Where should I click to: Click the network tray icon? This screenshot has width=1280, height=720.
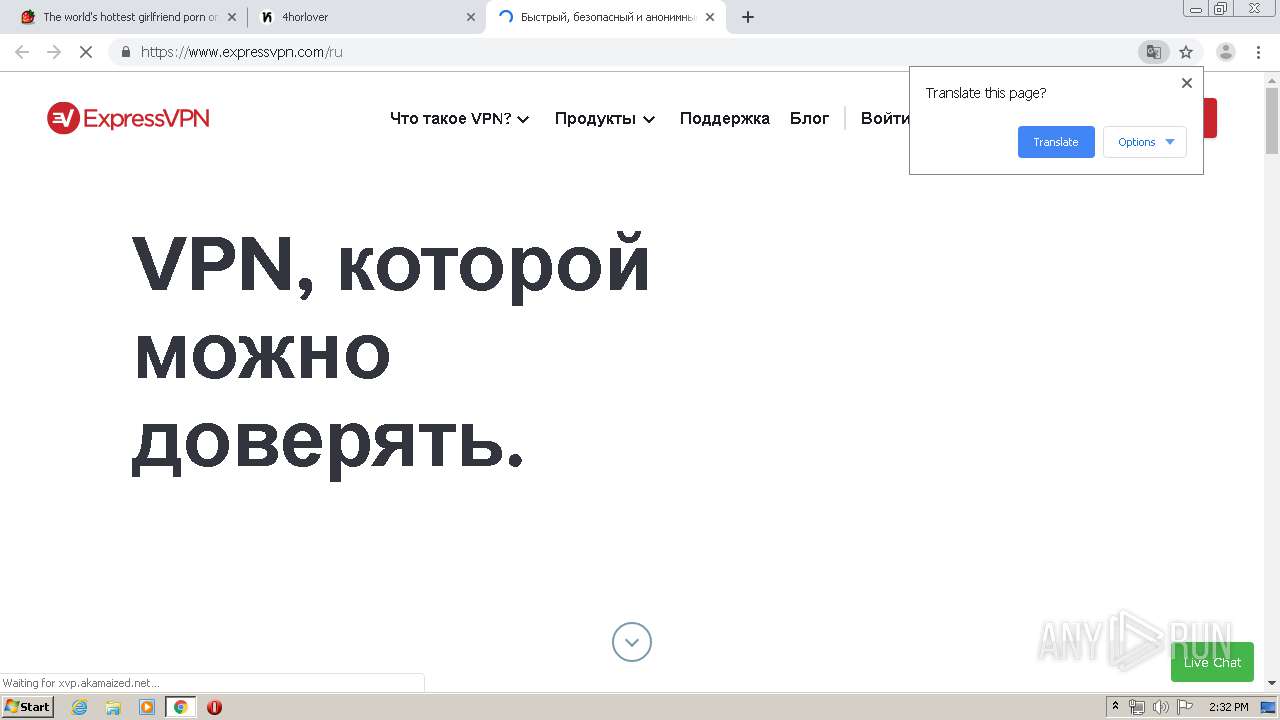[1137, 707]
